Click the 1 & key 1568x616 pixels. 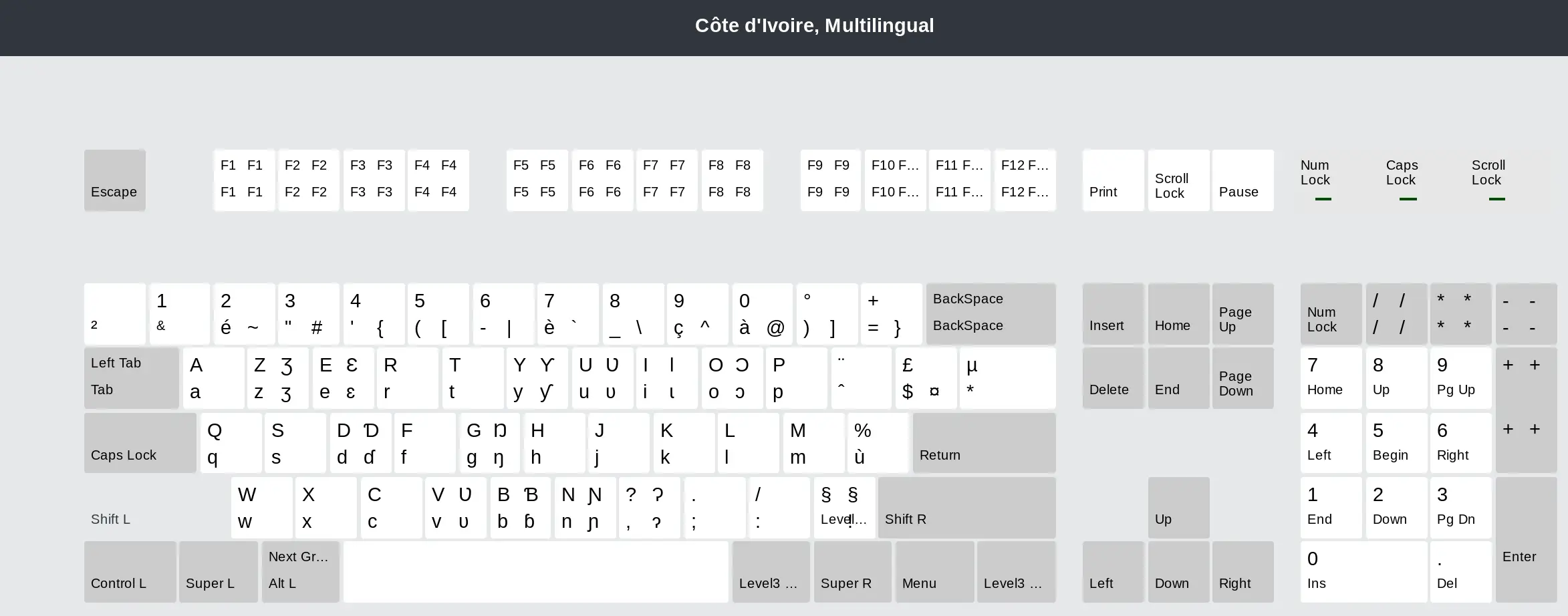(x=180, y=314)
